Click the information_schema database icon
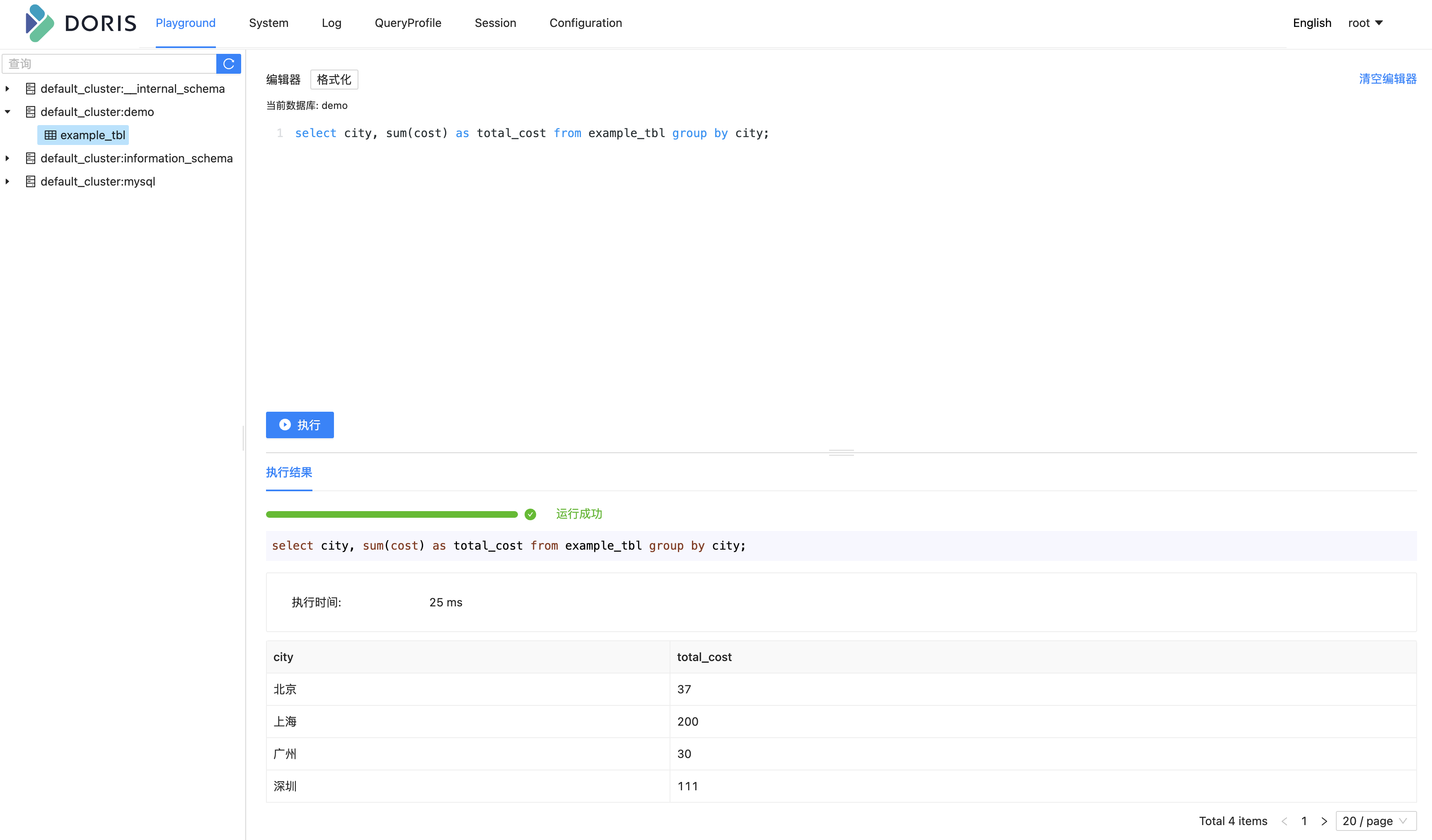Image resolution: width=1432 pixels, height=840 pixels. (31, 159)
